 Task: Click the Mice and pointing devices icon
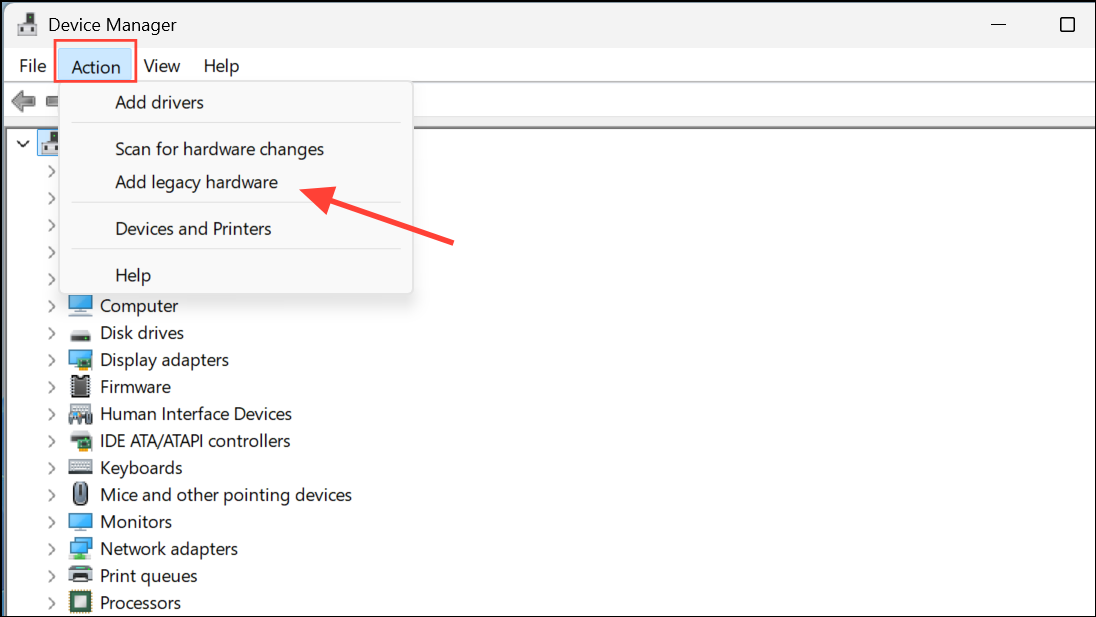click(80, 495)
